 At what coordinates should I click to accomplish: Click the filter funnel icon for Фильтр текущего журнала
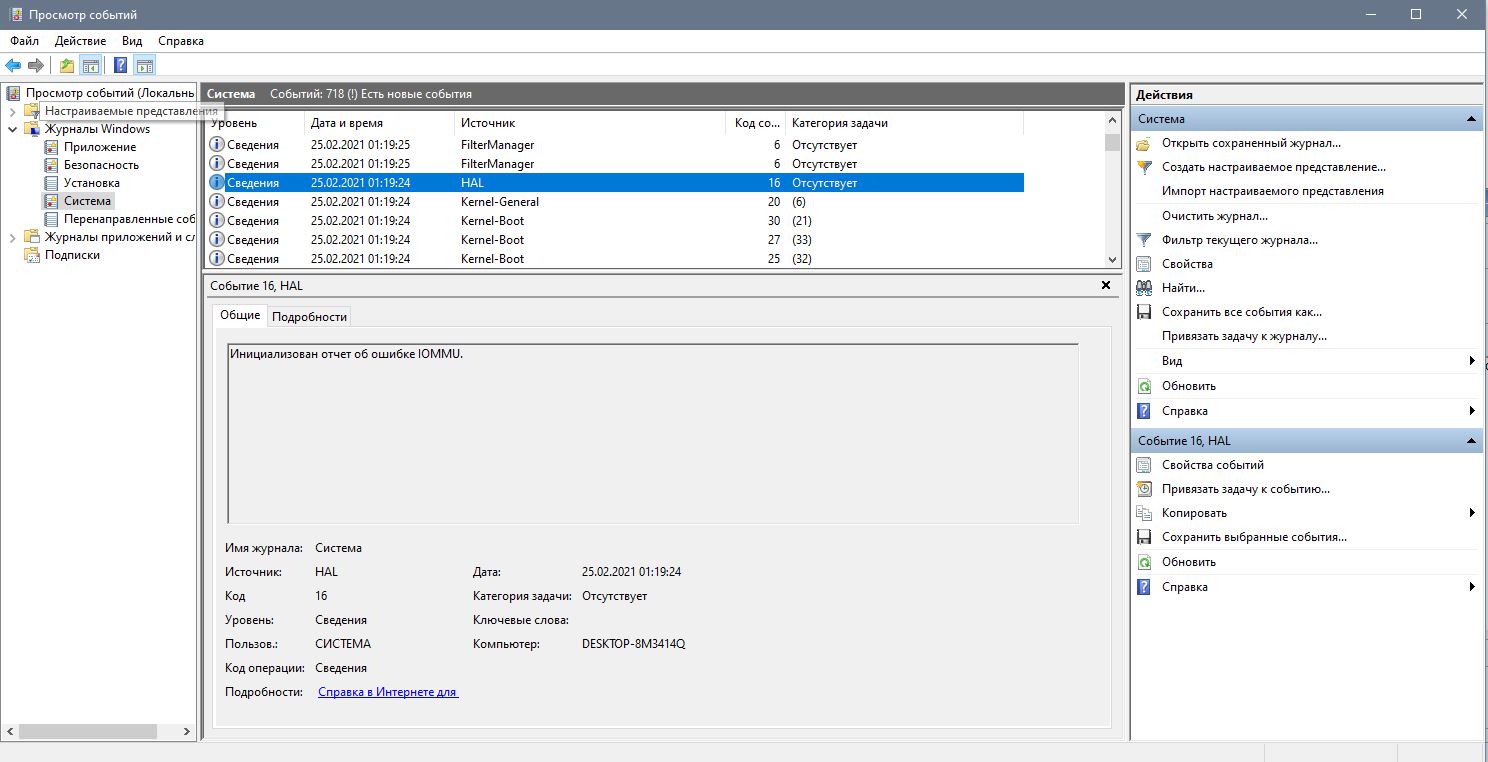point(1144,240)
